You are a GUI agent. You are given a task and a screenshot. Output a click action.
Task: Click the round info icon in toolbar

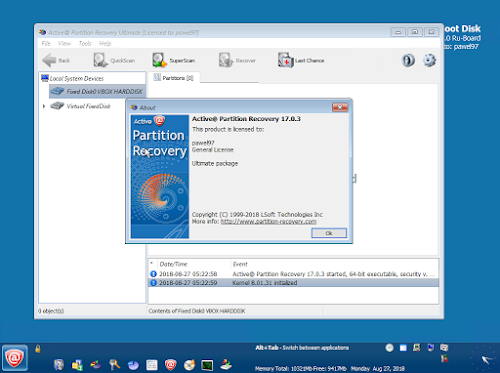tap(408, 60)
